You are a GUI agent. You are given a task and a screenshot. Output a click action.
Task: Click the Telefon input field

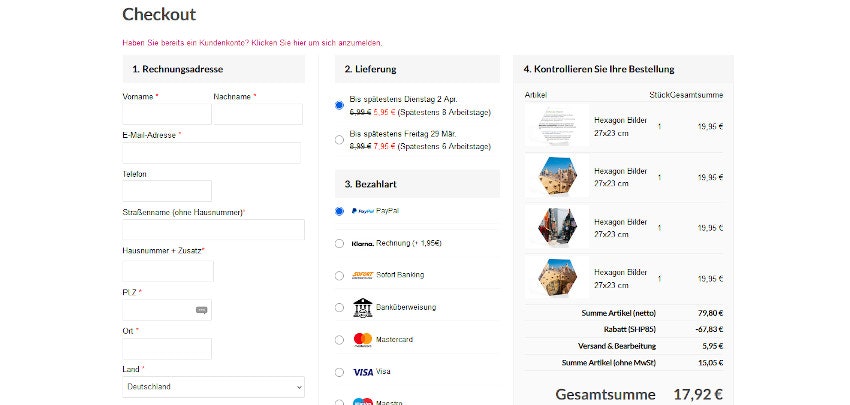click(x=166, y=191)
